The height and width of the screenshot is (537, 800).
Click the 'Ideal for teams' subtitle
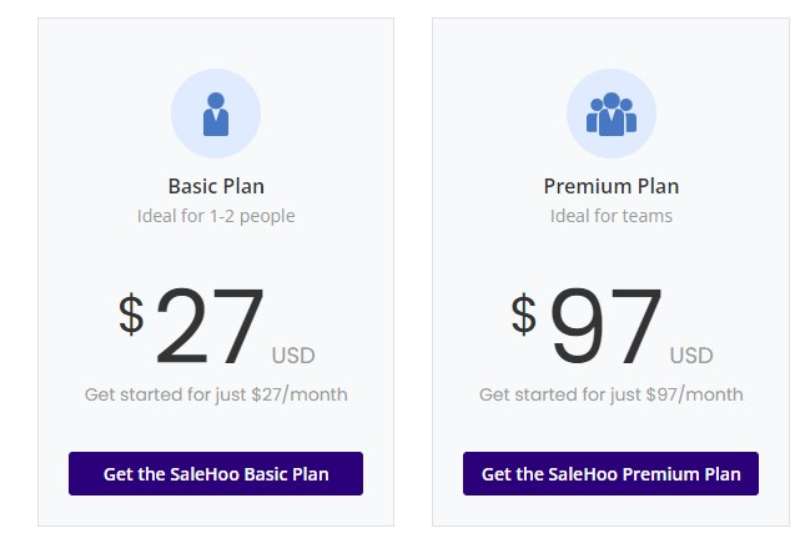[x=611, y=216]
